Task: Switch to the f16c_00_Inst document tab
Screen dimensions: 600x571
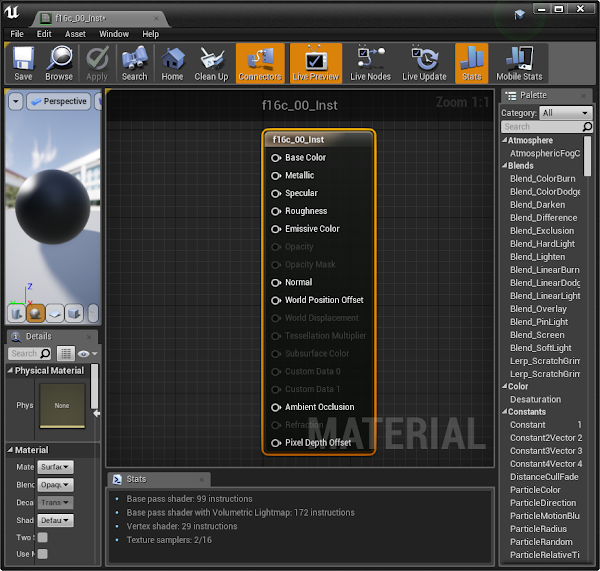Action: [99, 18]
